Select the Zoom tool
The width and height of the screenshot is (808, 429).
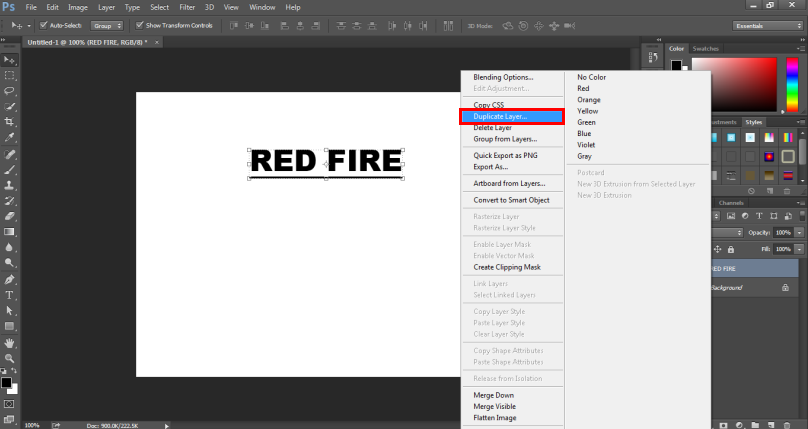[x=9, y=358]
